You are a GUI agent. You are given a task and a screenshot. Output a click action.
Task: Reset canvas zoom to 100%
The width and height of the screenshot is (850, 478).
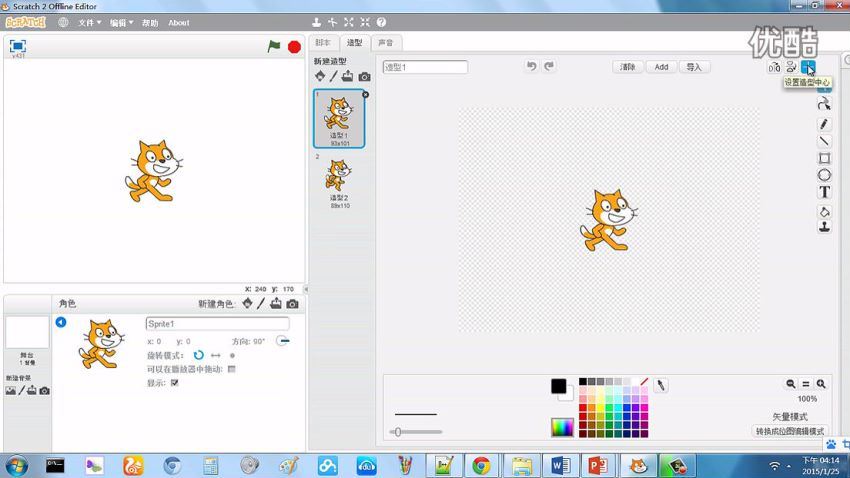806,384
